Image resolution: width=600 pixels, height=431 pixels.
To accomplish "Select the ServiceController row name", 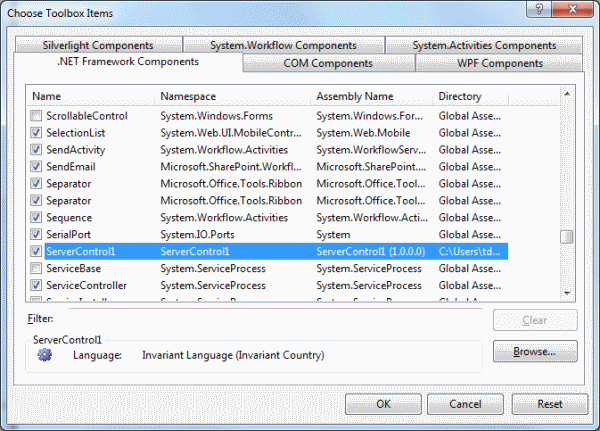I will (x=86, y=286).
